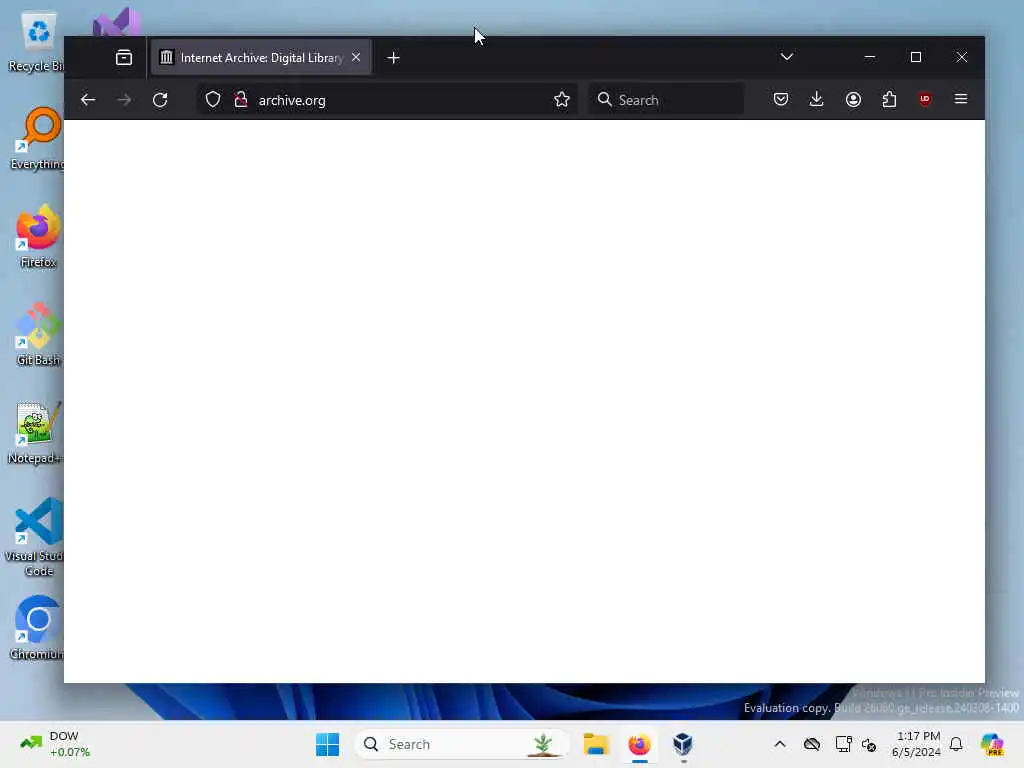Open the network status tray icon

pos(843,744)
